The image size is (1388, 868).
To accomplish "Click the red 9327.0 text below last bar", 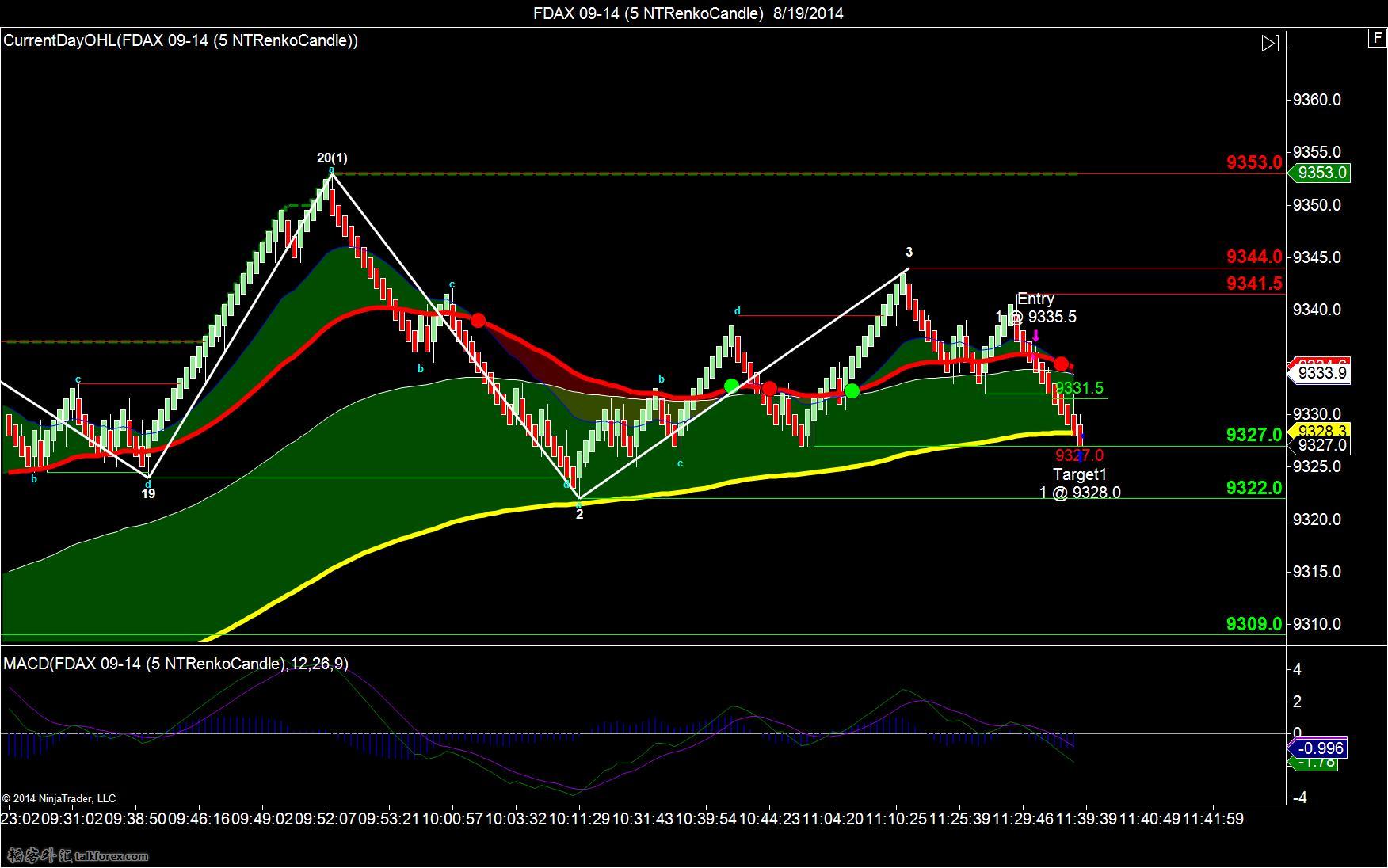I will pyautogui.click(x=1079, y=455).
